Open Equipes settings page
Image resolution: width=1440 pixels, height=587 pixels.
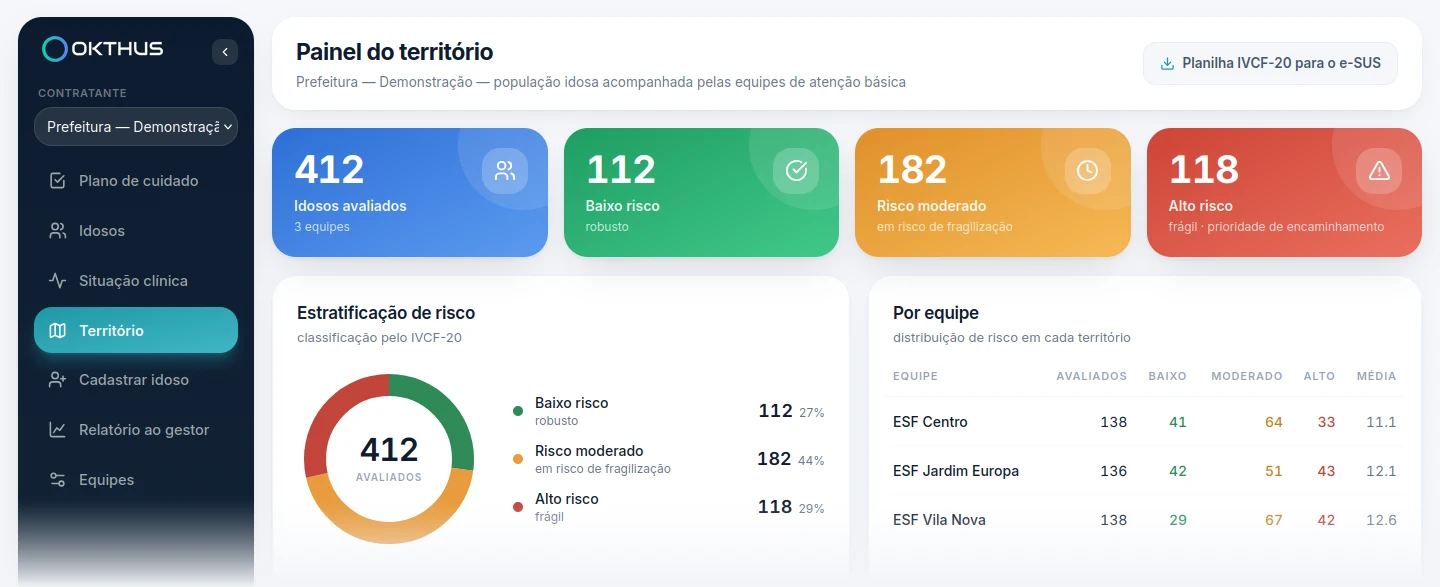(136, 480)
